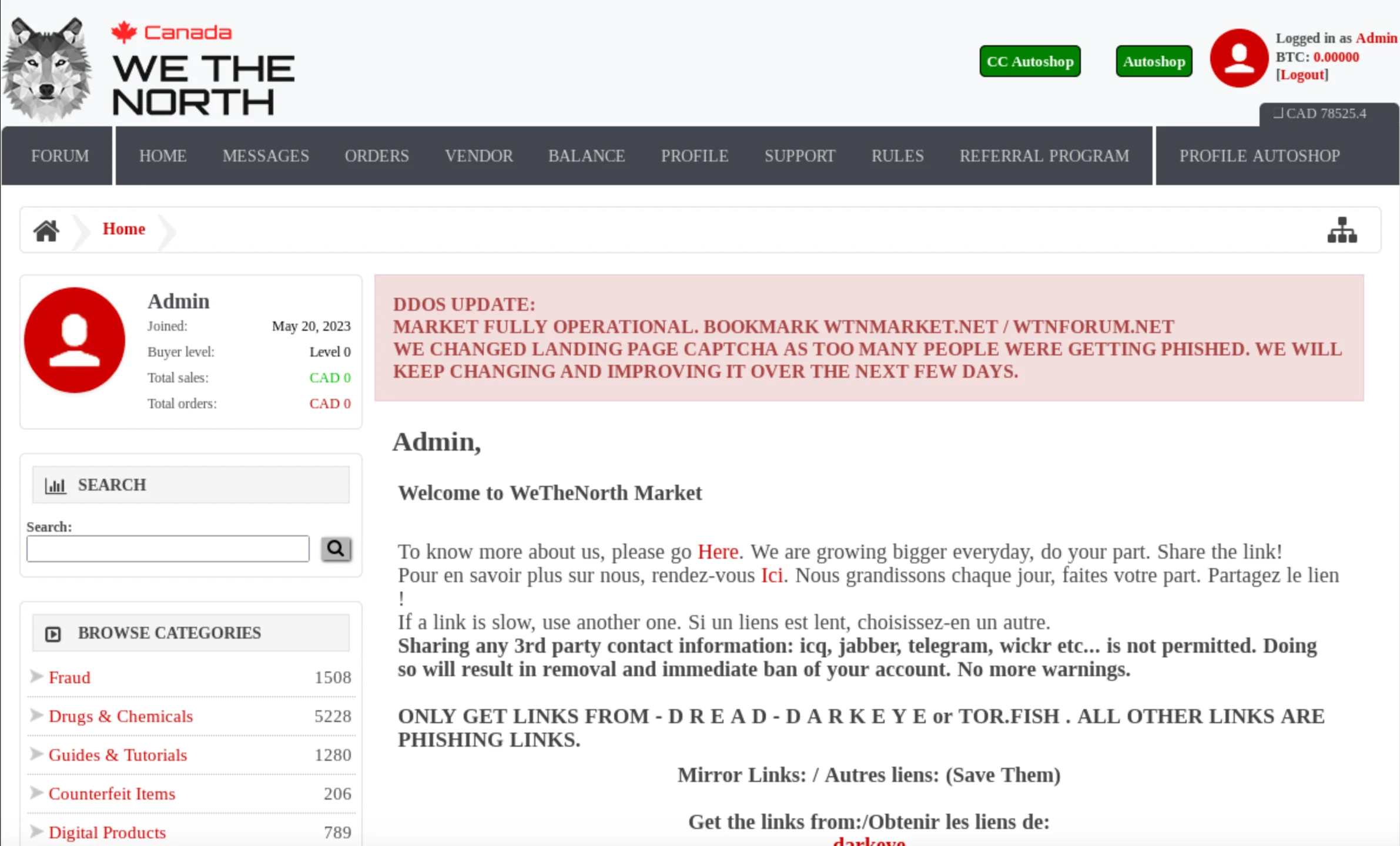
Task: Expand the Fraud category
Action: pyautogui.click(x=69, y=677)
